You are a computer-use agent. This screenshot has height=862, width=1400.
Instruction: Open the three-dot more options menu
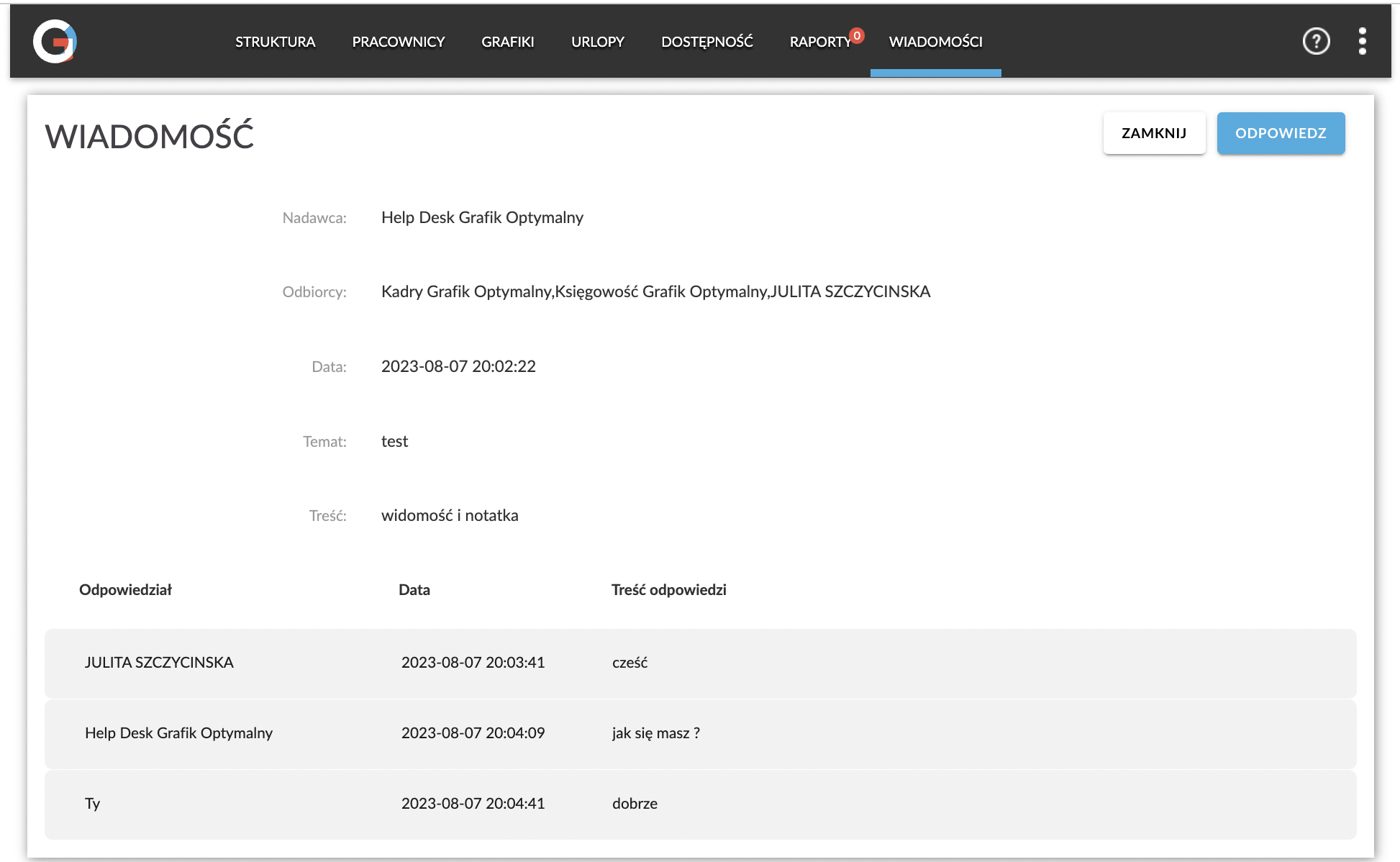[1362, 41]
